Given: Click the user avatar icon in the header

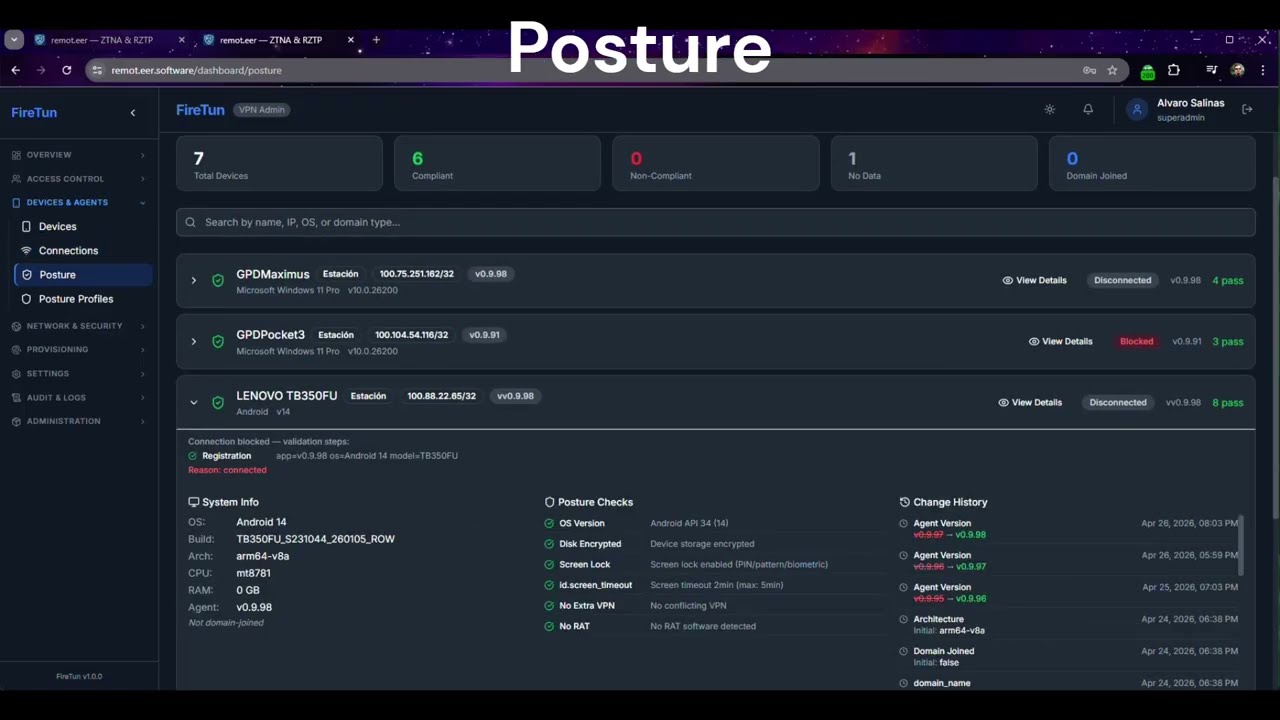Looking at the screenshot, I should 1137,110.
